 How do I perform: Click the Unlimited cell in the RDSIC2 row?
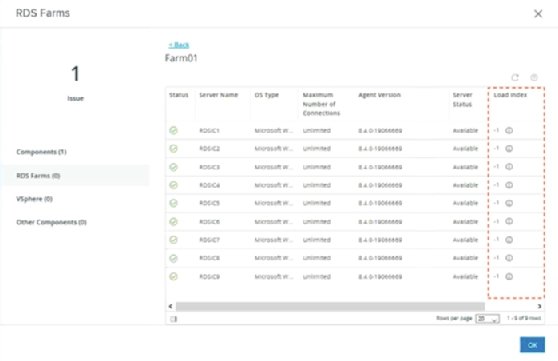pos(317,148)
